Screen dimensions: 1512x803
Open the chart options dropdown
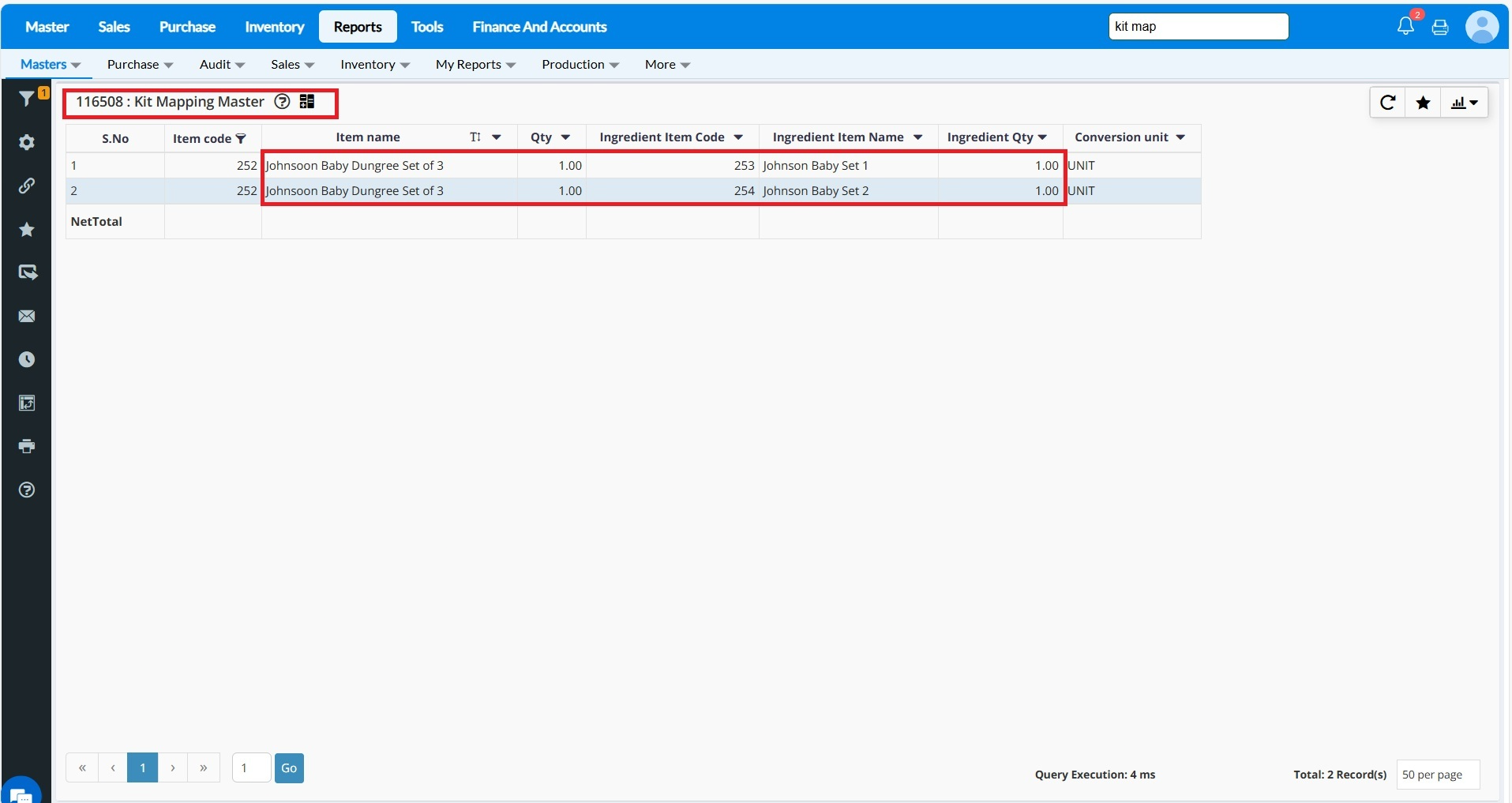(x=1465, y=102)
